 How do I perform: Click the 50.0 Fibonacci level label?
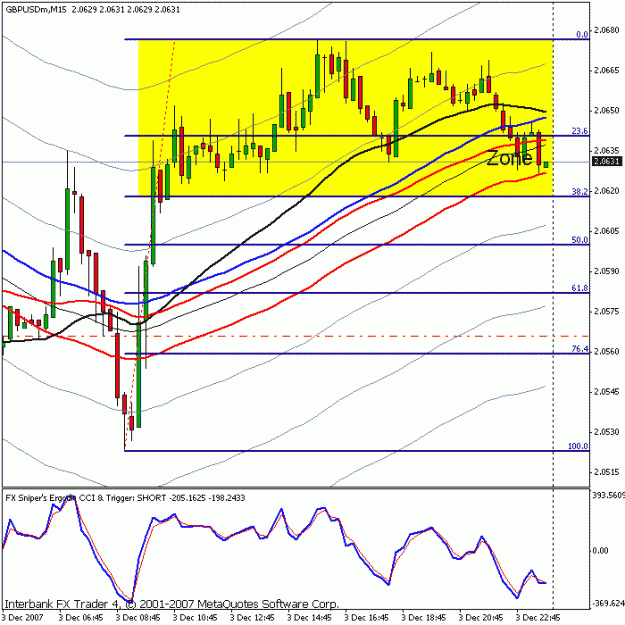coord(580,240)
